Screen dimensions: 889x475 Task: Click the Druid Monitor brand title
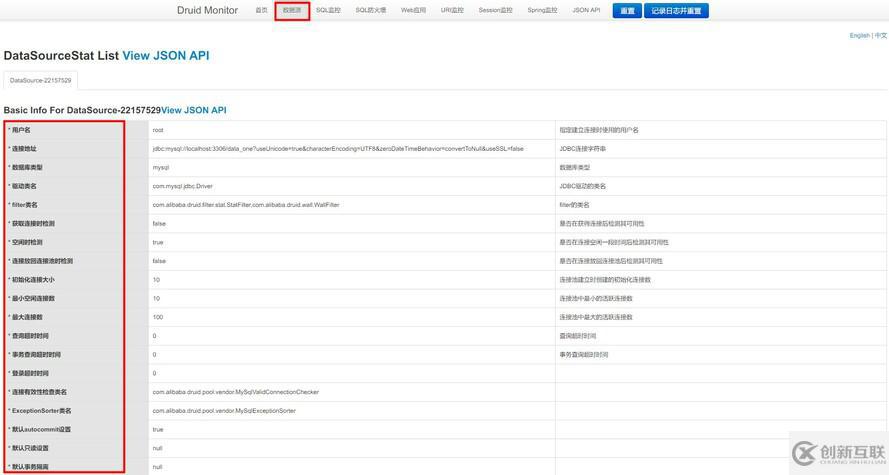tap(208, 10)
